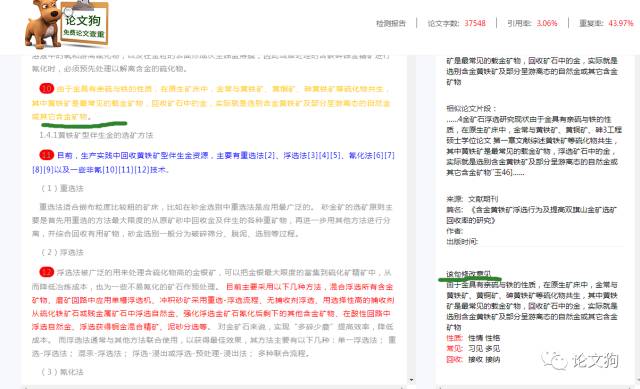The width and height of the screenshot is (640, 389).
Task: Click the orange highlighted sentence 10 text
Action: [x=211, y=102]
